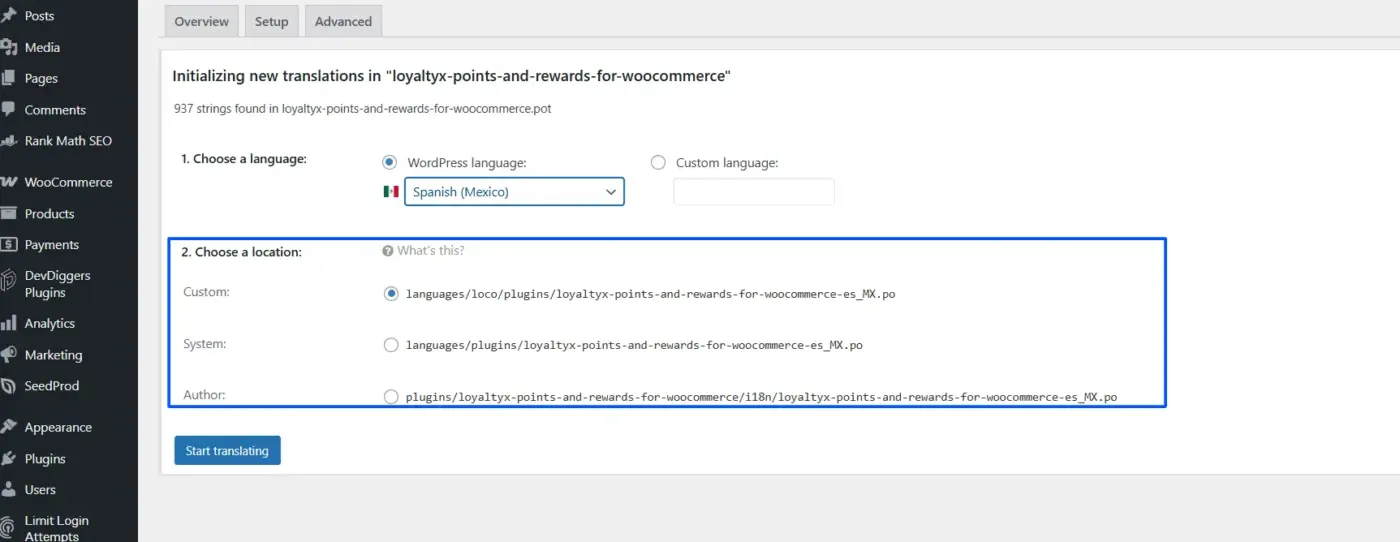
Task: Choose the System location radio button
Action: tap(391, 345)
